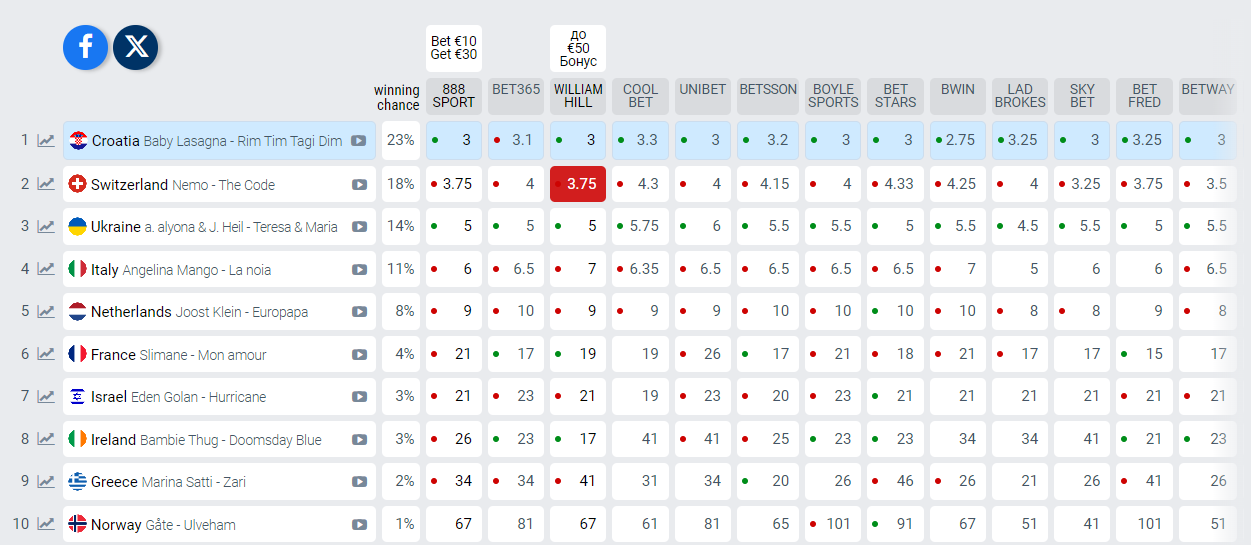Open the Switzerland Nemo - The Code entry
Screen dimensions: 1251x545
[219, 184]
